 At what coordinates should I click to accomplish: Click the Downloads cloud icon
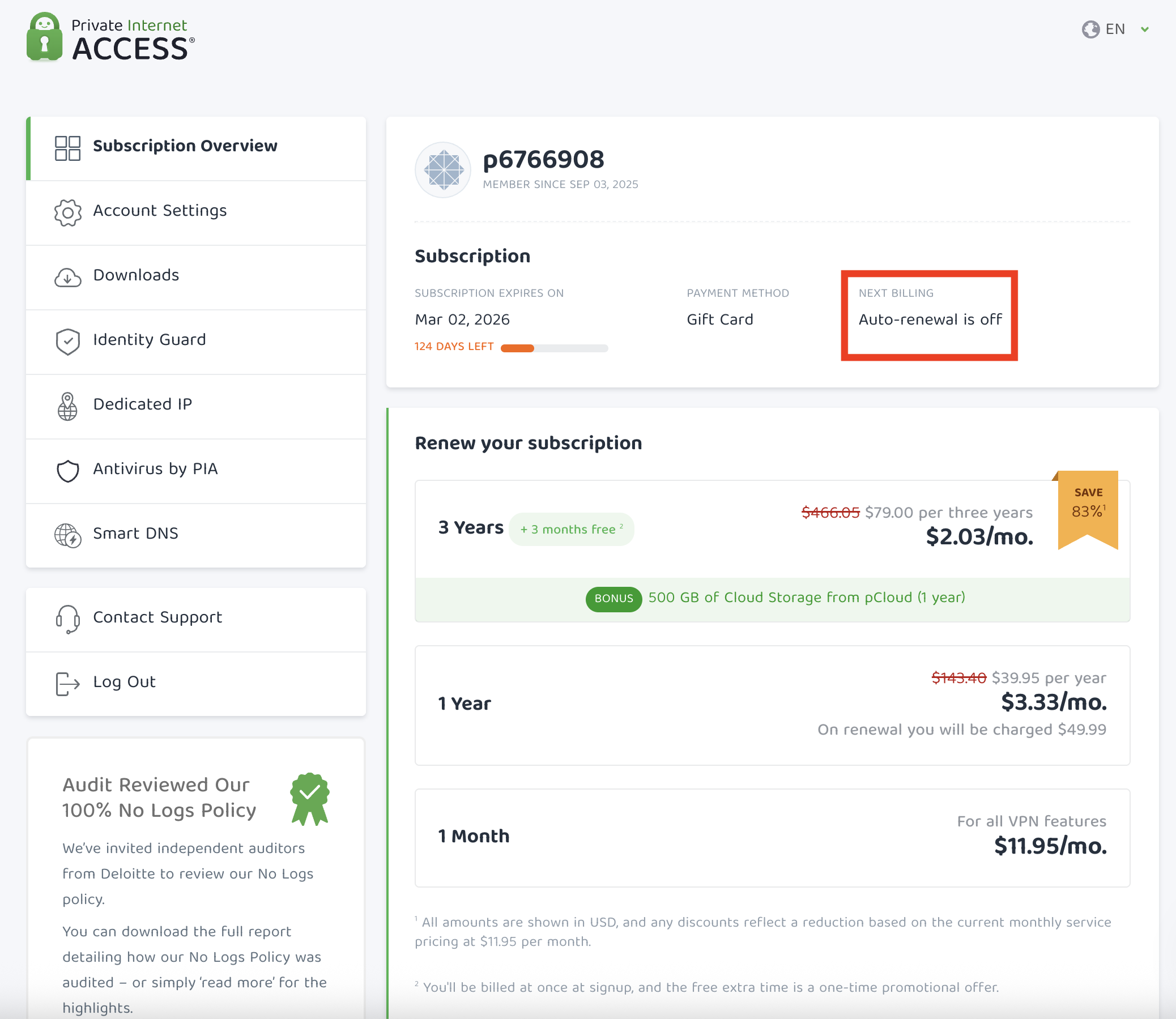(x=67, y=277)
